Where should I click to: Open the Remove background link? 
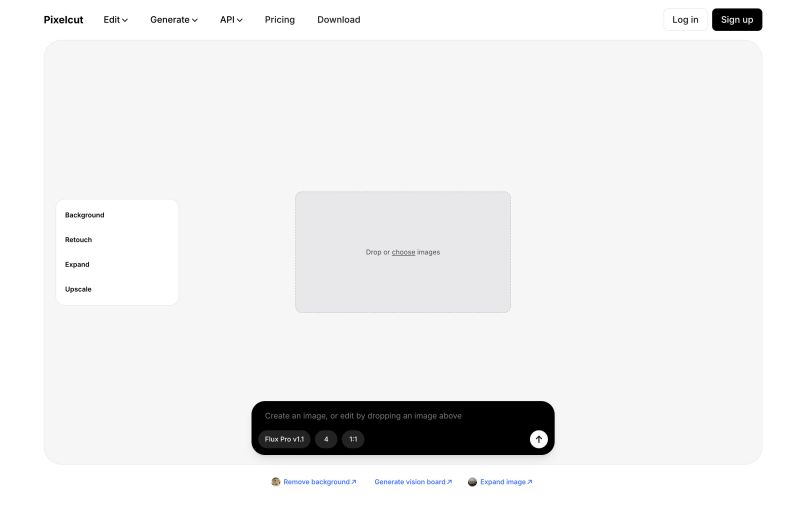tap(320, 482)
